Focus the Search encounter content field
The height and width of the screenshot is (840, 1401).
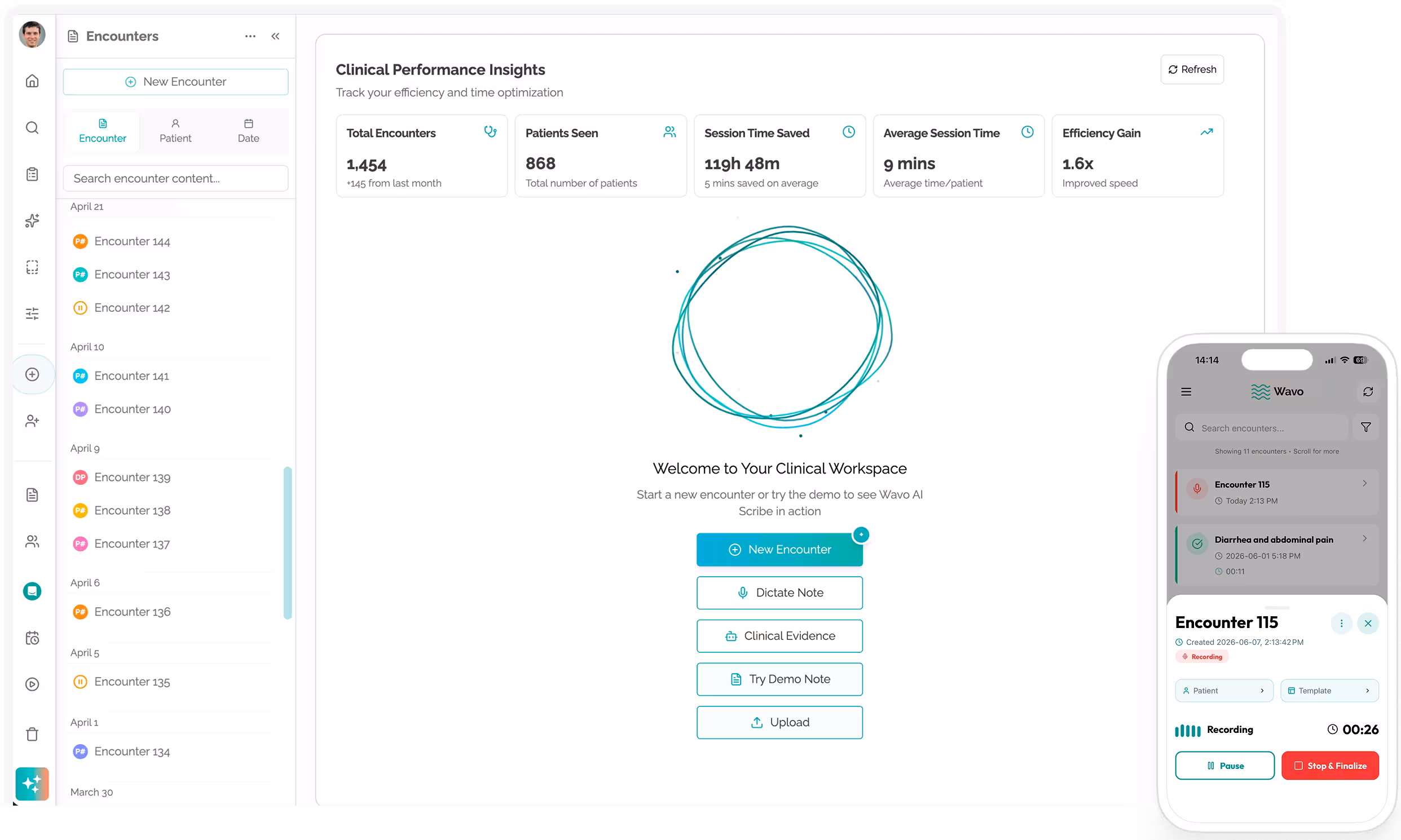tap(175, 178)
